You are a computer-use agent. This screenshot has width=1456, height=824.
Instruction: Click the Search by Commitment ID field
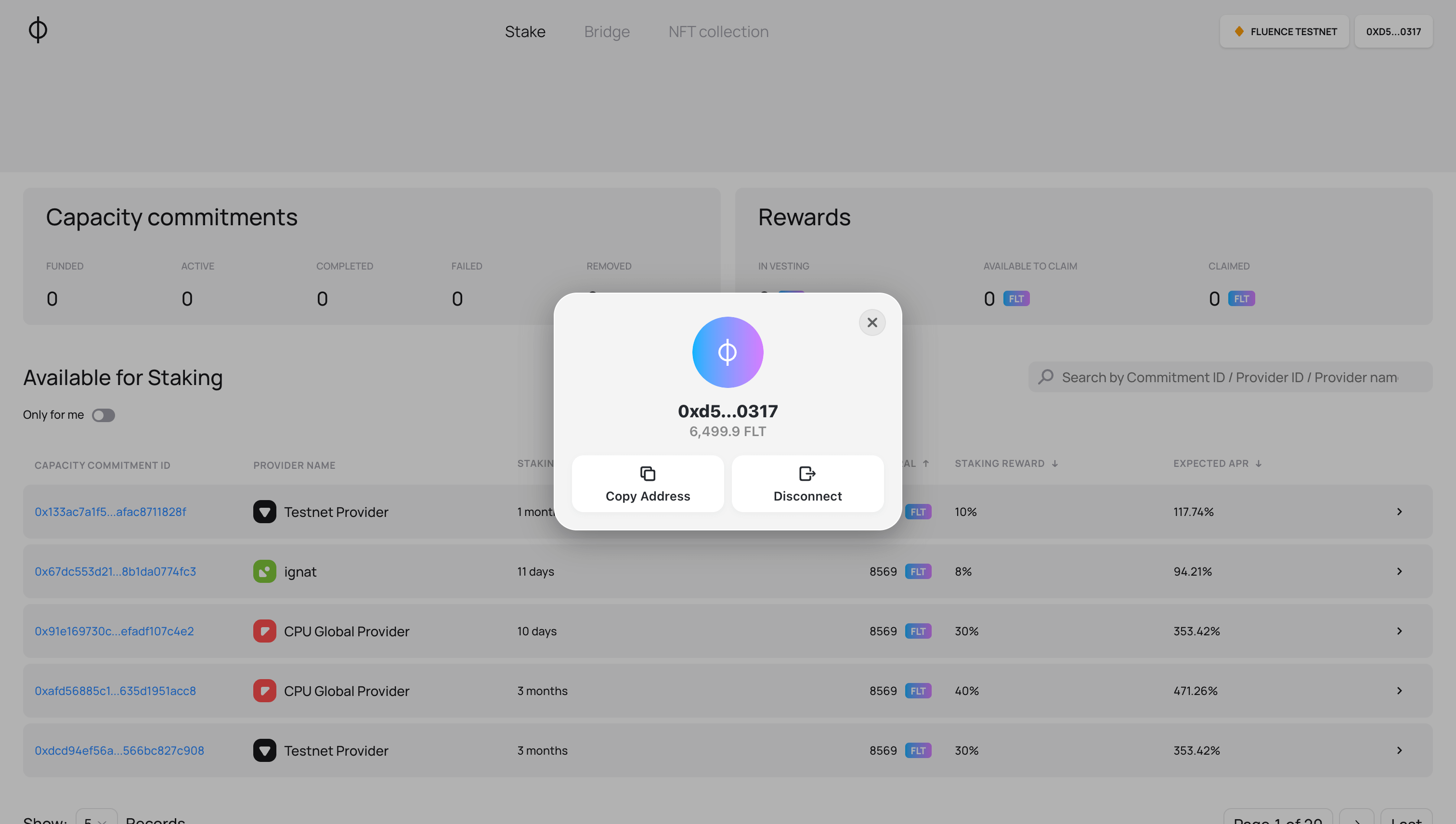coord(1217,376)
